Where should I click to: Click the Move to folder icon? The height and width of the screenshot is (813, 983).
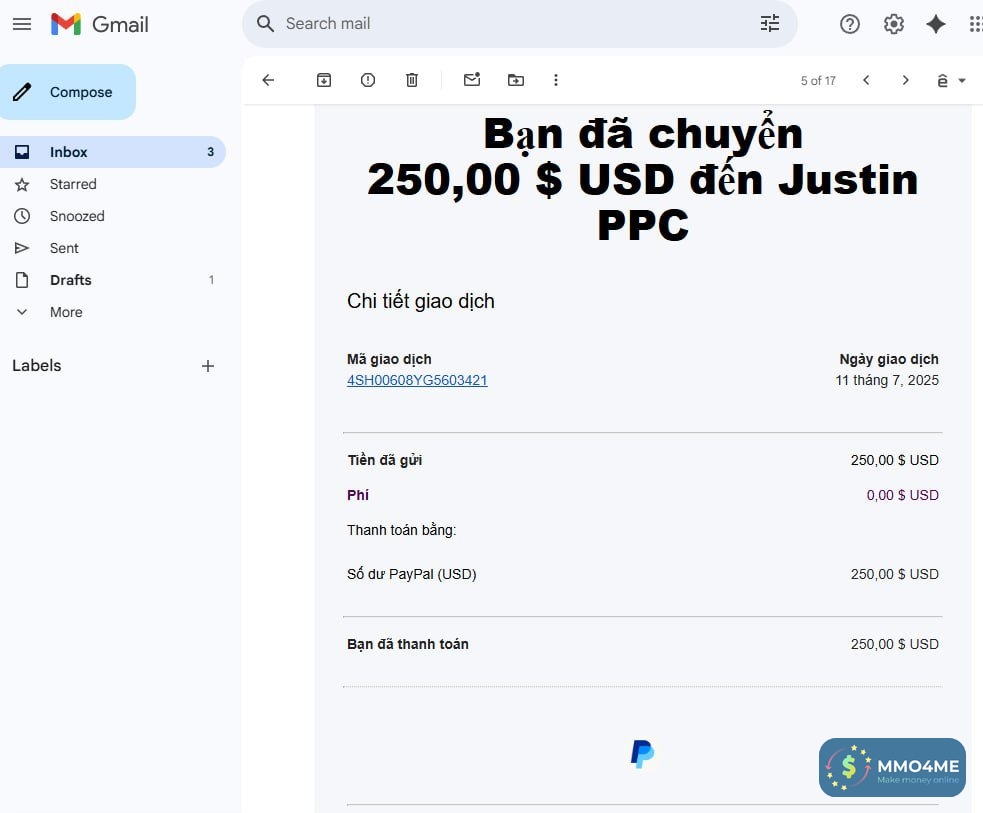pos(516,80)
